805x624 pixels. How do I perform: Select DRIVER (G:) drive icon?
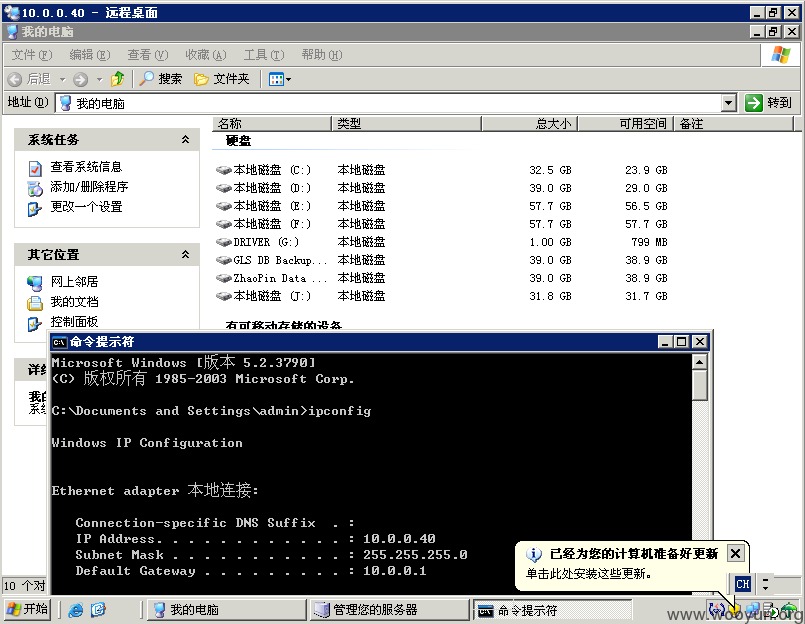pos(223,242)
